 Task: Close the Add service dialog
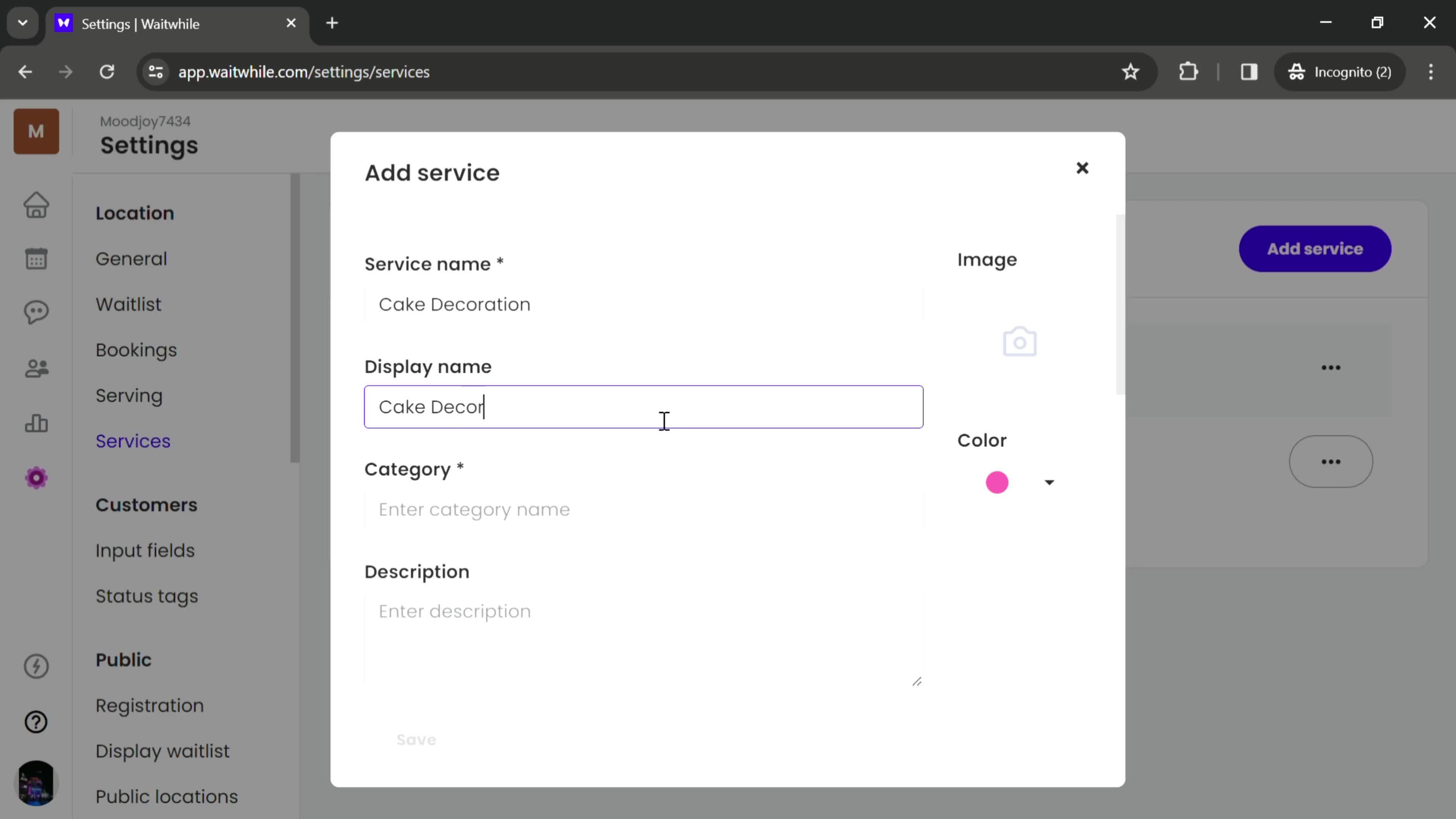[1082, 168]
